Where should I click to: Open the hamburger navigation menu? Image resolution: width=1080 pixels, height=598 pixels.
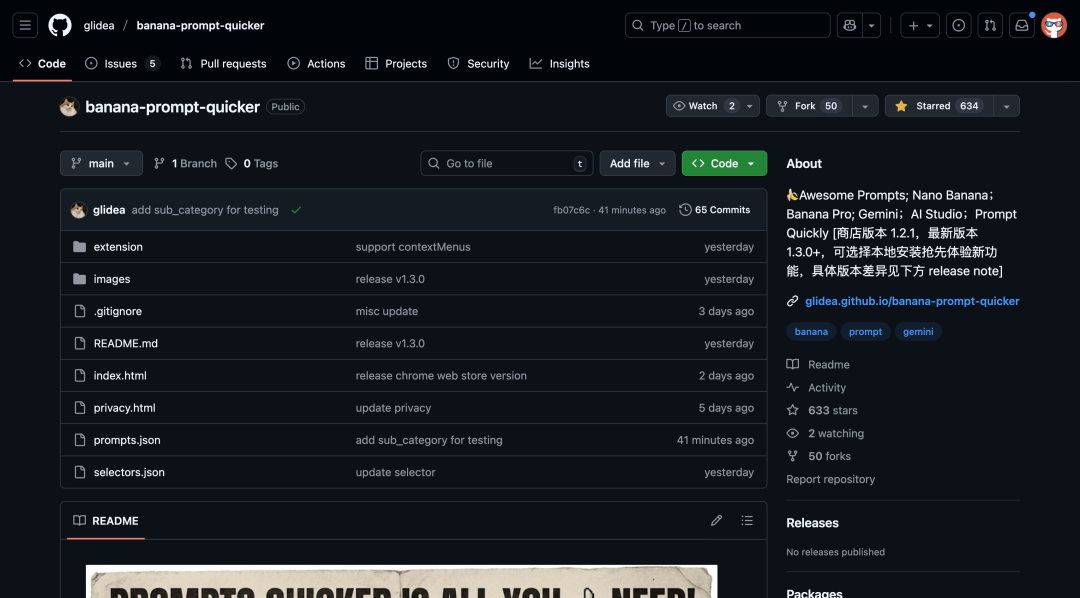(25, 25)
